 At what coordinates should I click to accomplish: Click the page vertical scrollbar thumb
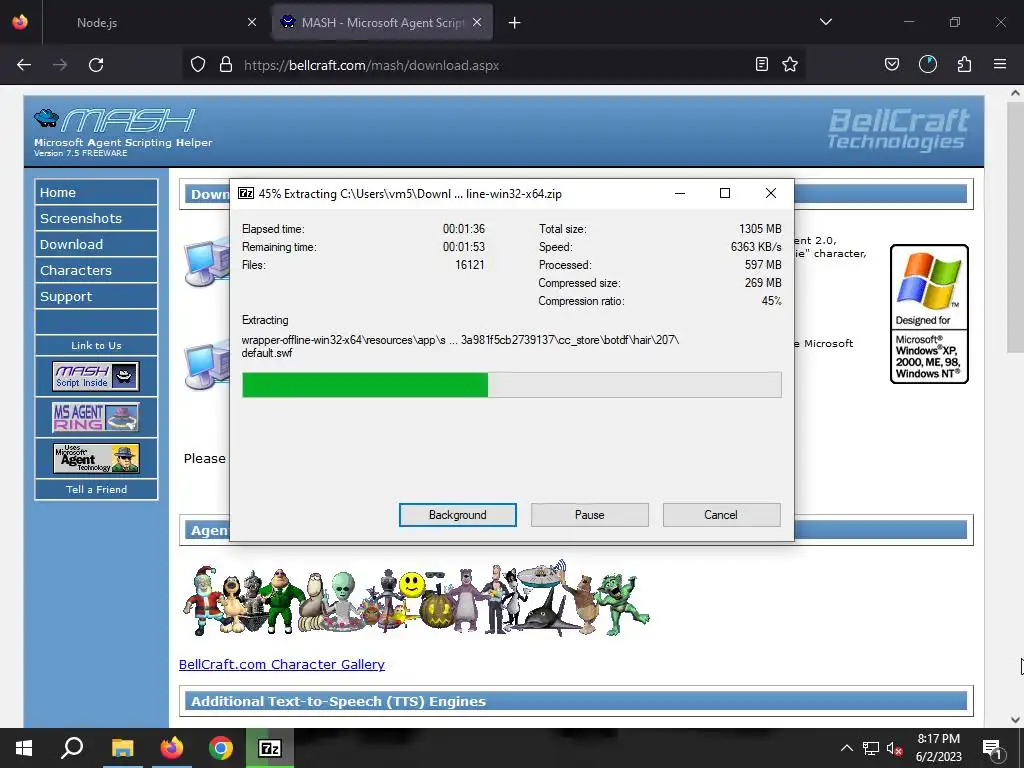pyautogui.click(x=1015, y=226)
